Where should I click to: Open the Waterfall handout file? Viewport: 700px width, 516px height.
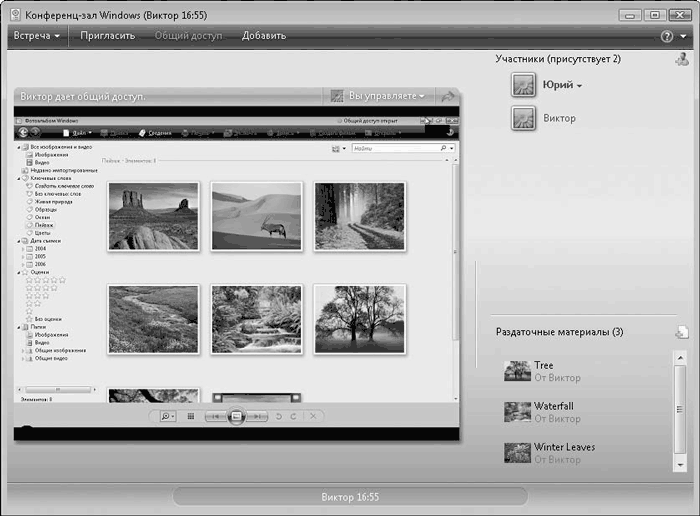[553, 406]
